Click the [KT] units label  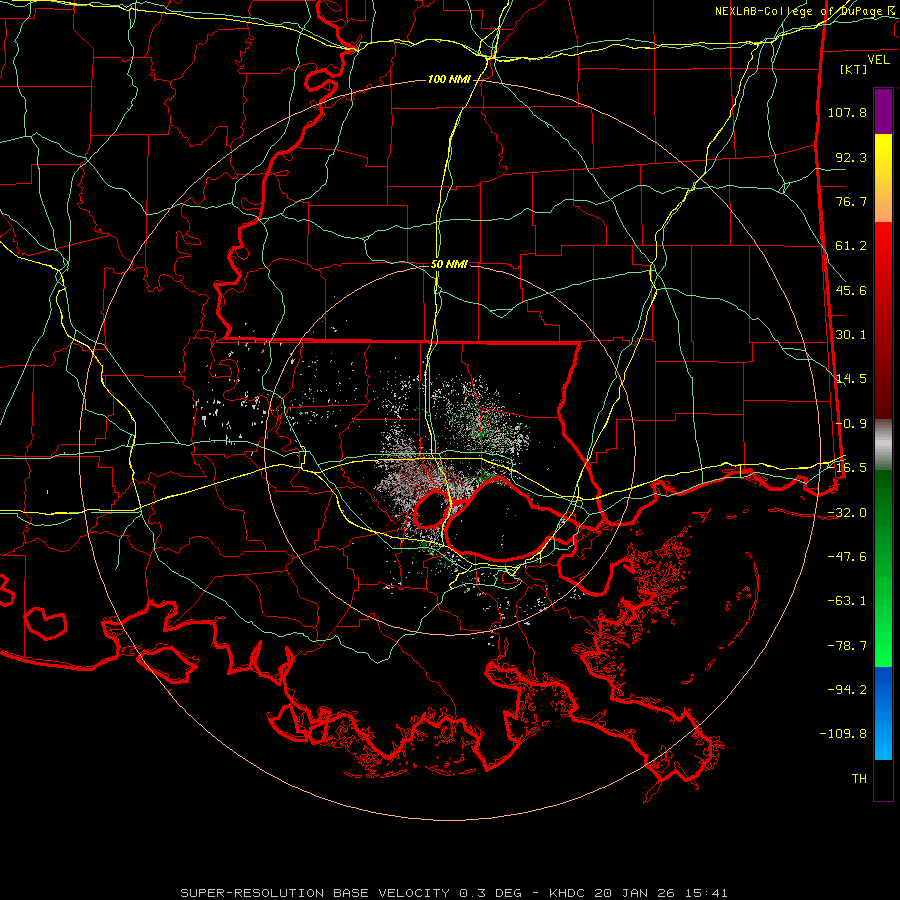853,69
